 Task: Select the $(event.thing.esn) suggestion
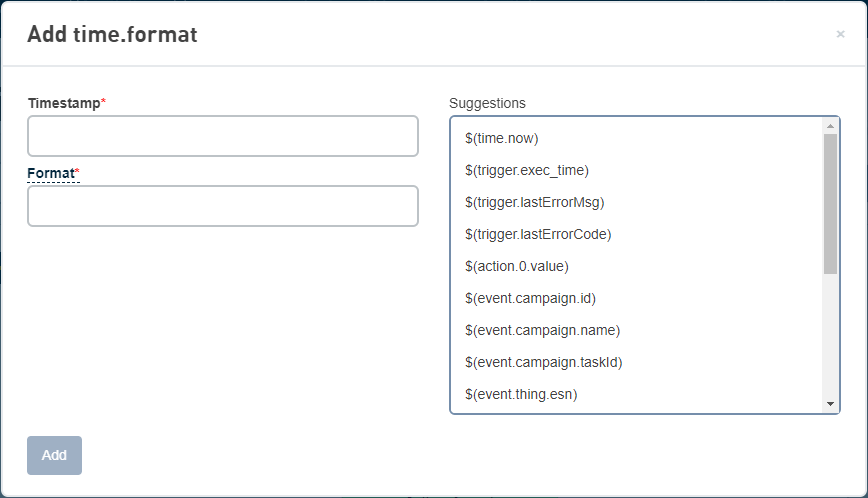click(x=521, y=394)
